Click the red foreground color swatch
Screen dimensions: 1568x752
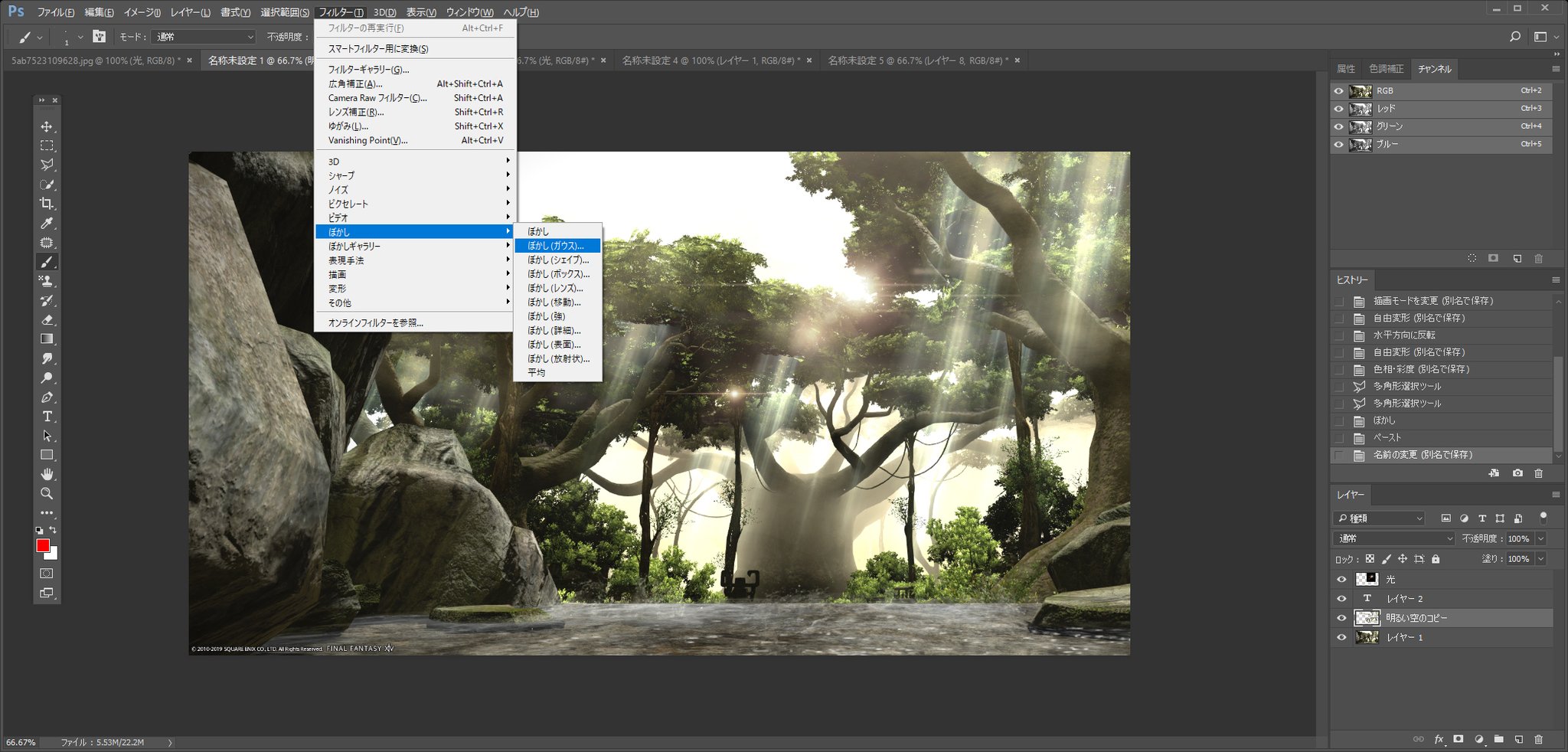42,544
